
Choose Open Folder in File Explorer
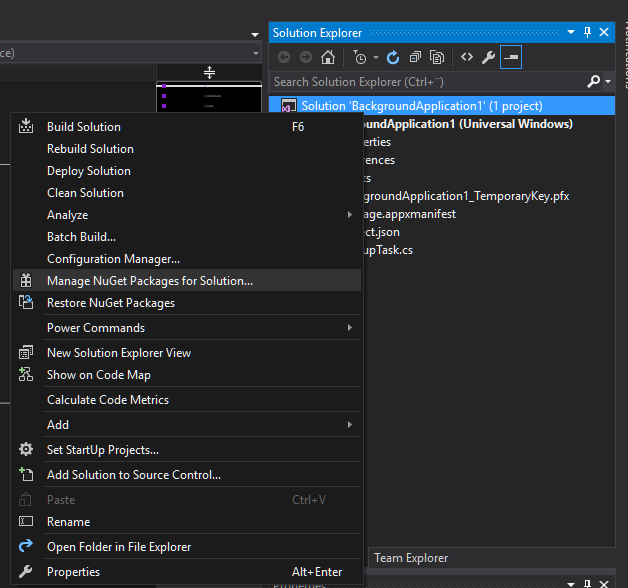click(x=187, y=547)
